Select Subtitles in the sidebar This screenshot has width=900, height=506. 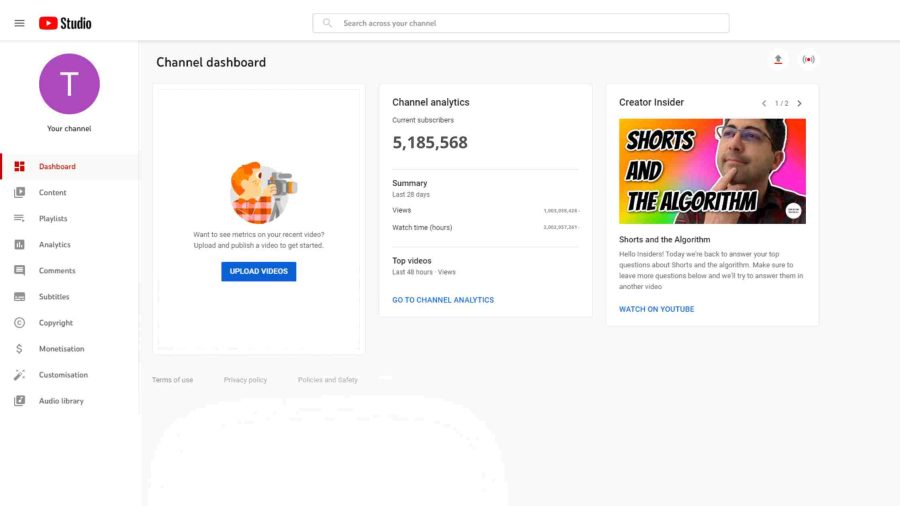point(54,297)
